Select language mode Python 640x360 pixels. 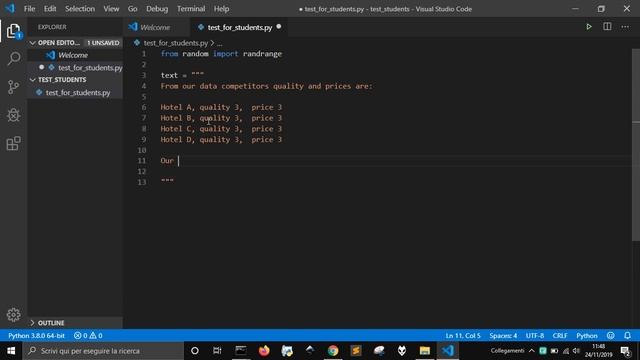tap(587, 336)
